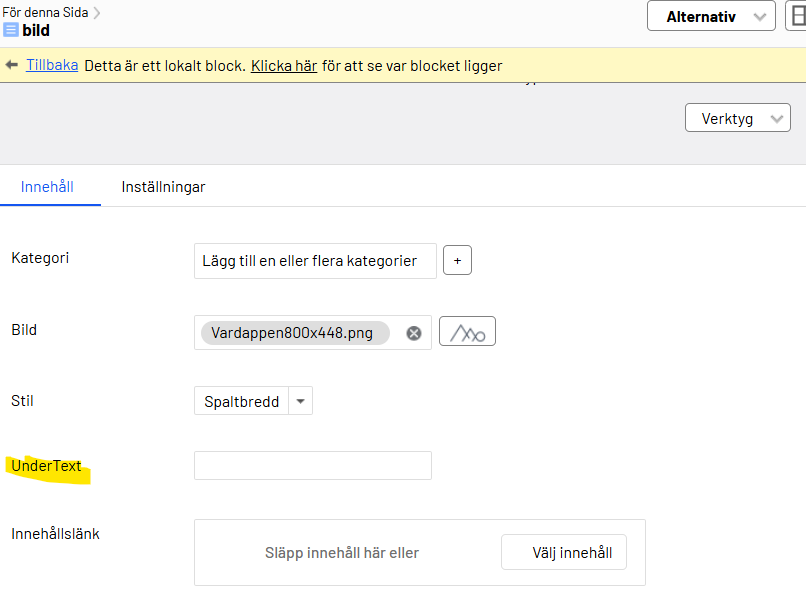This screenshot has height=612, width=806.
Task: Select the Vardappen800x448.png file chip
Action: pyautogui.click(x=295, y=333)
